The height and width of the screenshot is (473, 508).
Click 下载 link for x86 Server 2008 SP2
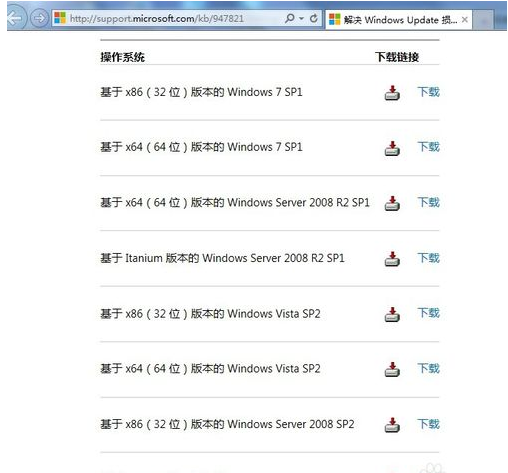click(429, 424)
